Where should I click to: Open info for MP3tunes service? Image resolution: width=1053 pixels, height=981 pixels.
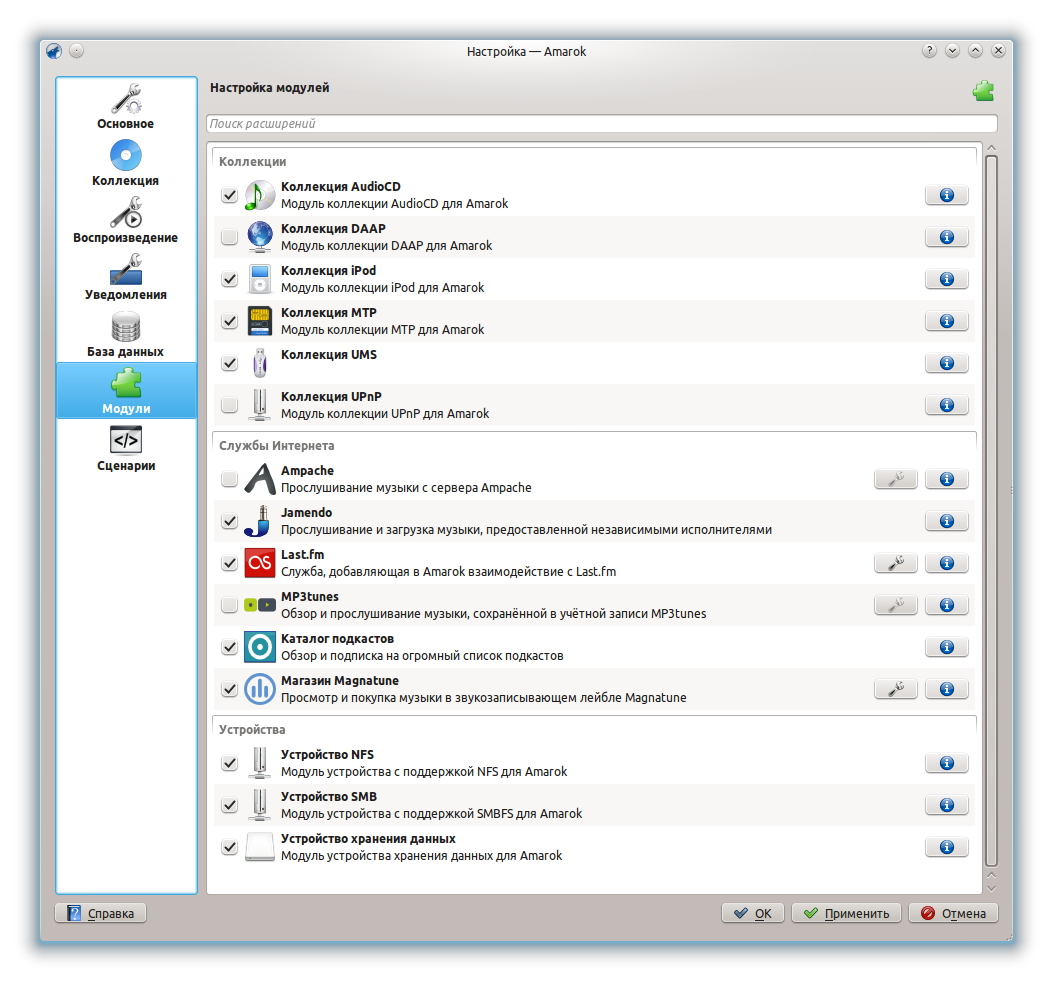click(946, 605)
